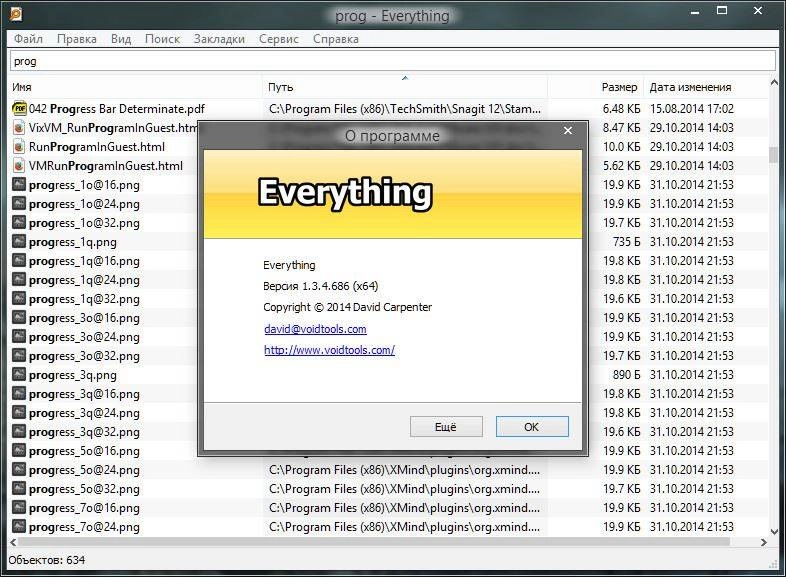Sort by the Имя column header
Viewport: 786px width, 577px height.
pyautogui.click(x=135, y=87)
